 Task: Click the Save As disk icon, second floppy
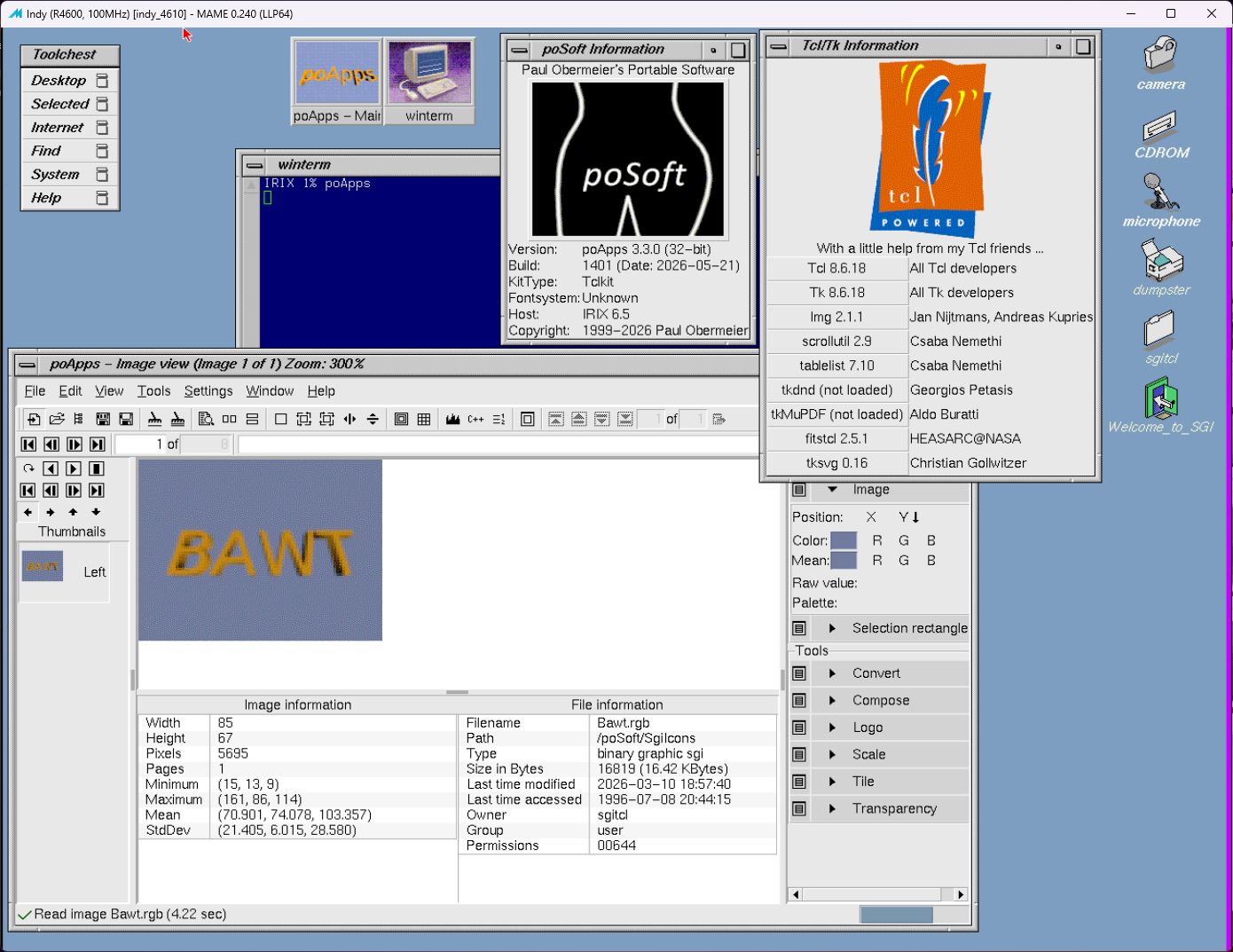[126, 419]
